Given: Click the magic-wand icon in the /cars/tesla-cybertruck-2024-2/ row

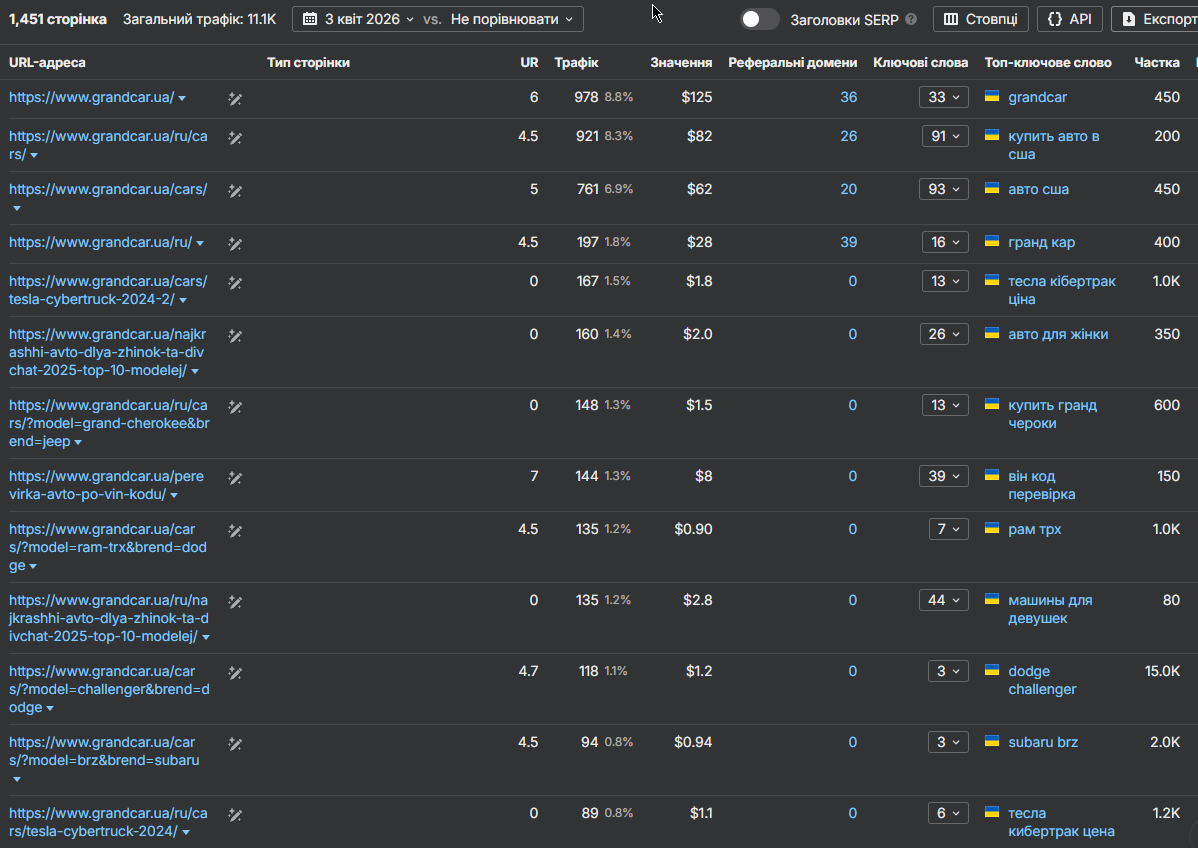Looking at the screenshot, I should [235, 283].
